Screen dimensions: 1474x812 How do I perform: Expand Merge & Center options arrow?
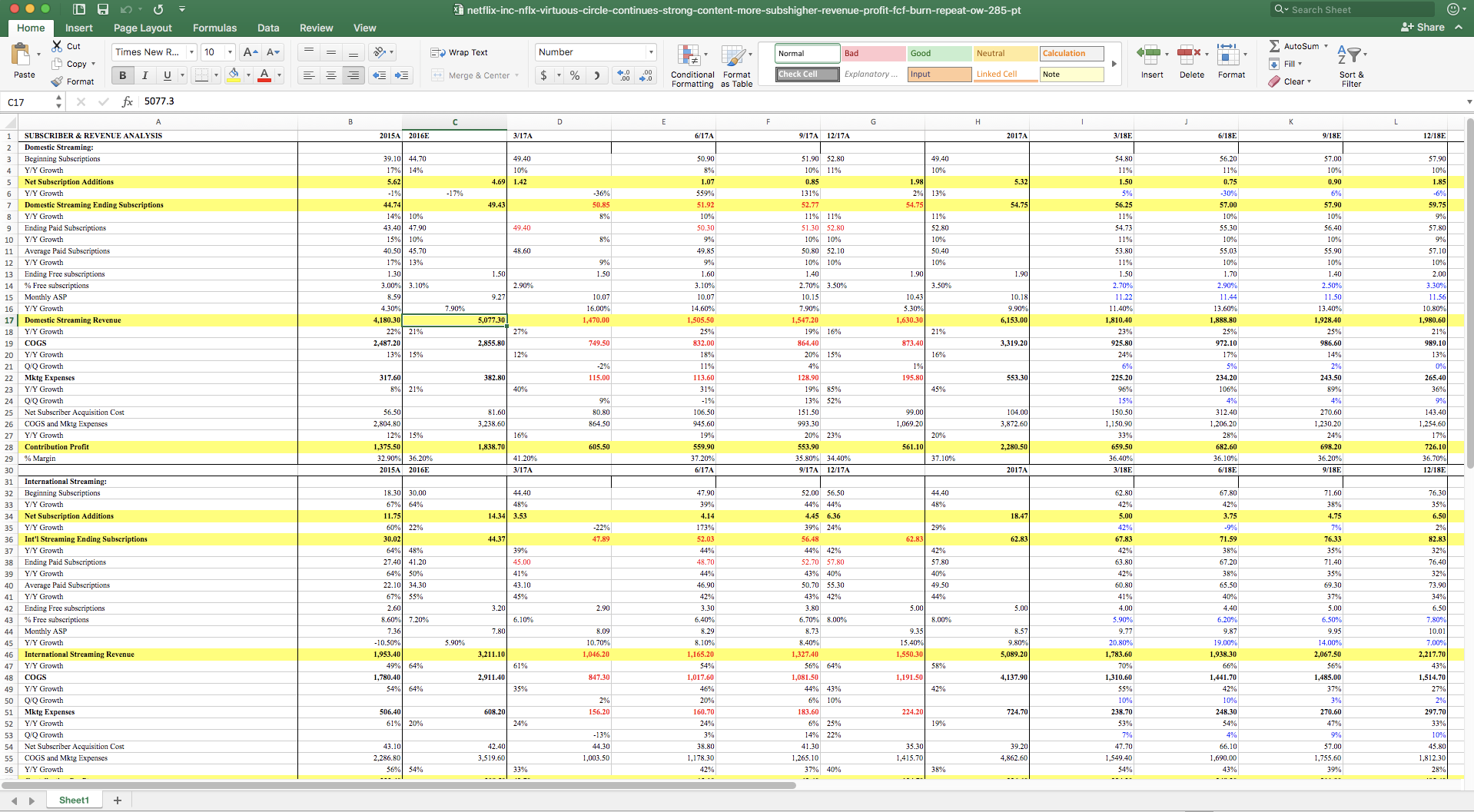[516, 75]
